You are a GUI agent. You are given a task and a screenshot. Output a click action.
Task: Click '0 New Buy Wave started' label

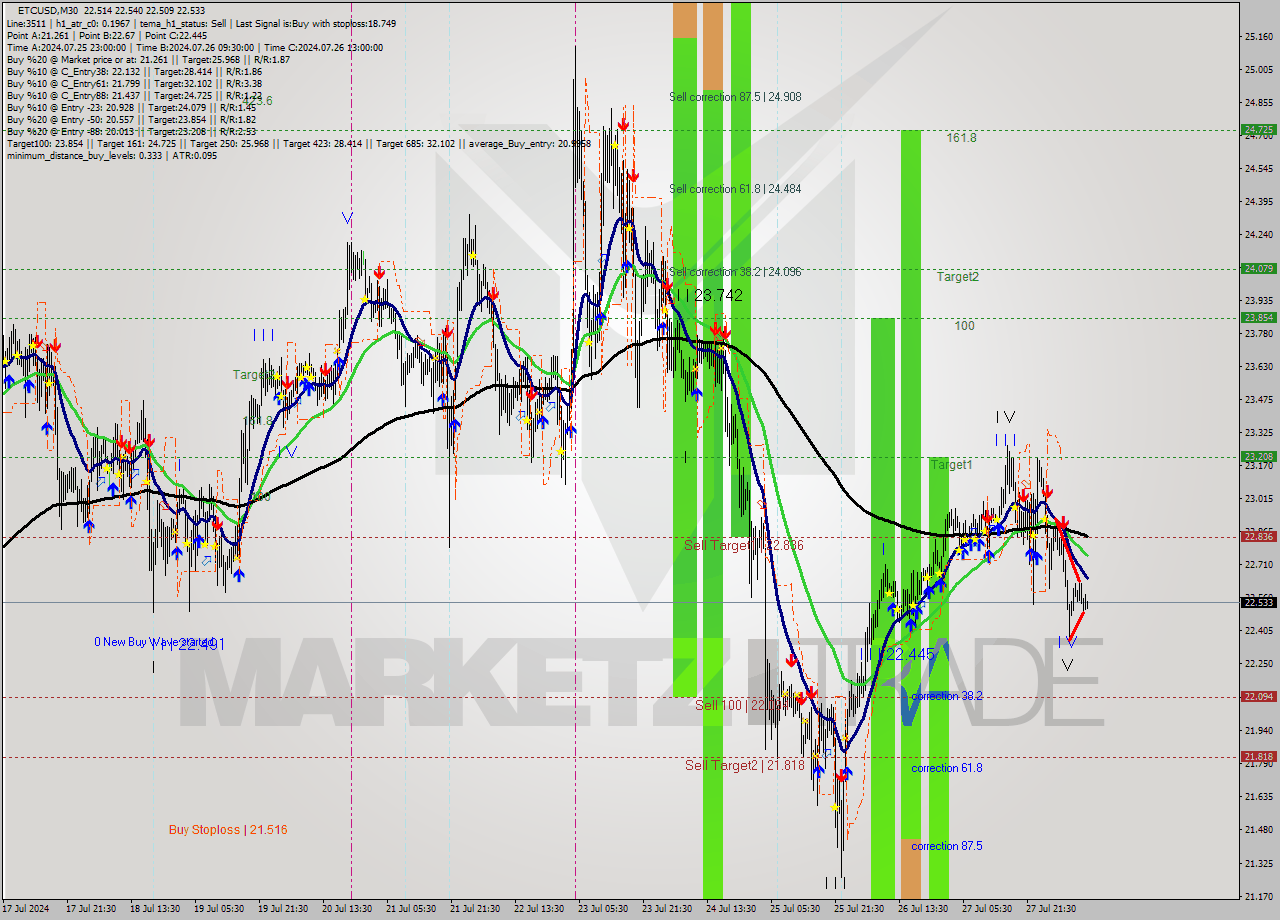154,642
